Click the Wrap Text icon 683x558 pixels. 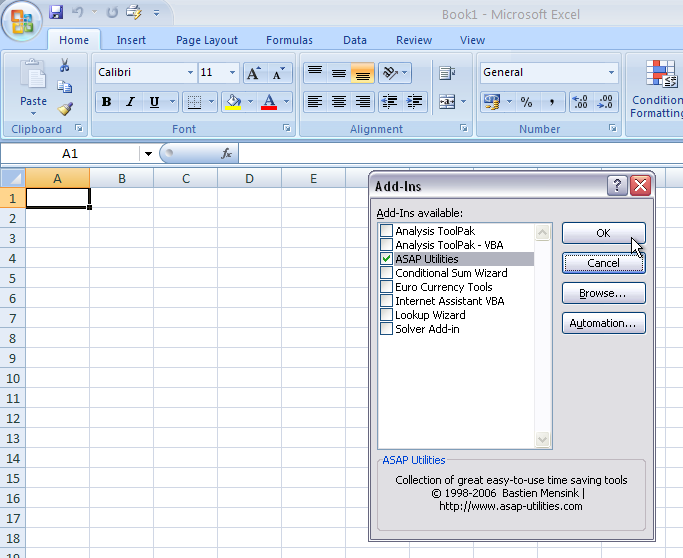447,73
